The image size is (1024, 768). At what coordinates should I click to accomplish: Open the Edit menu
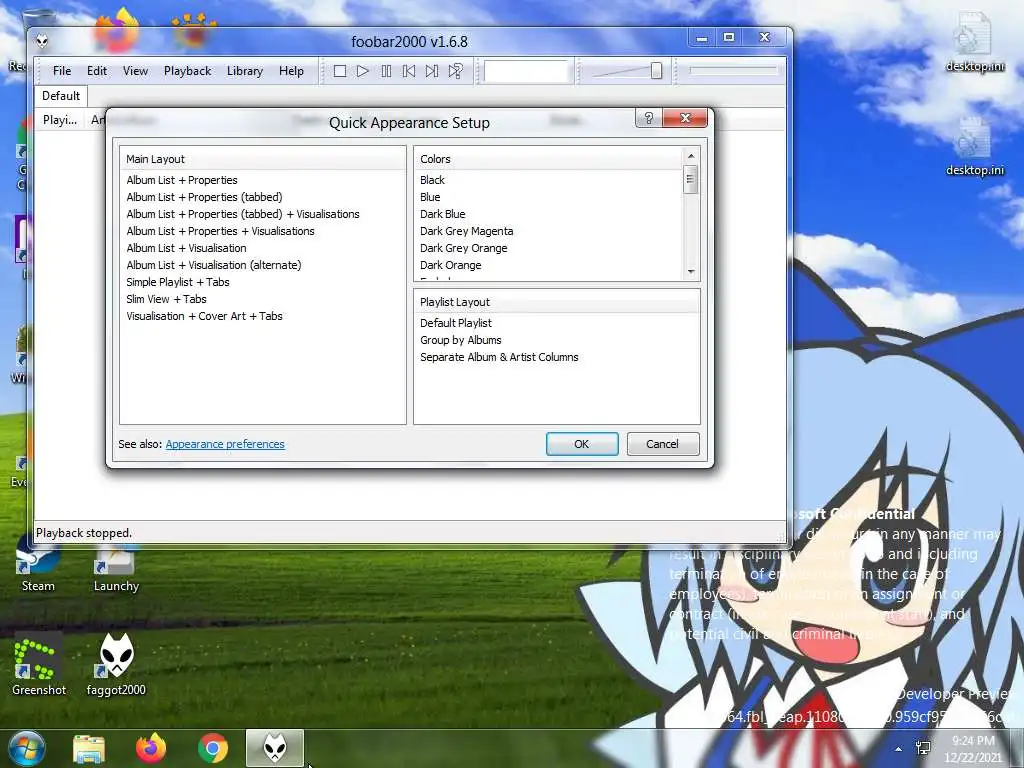pyautogui.click(x=97, y=71)
